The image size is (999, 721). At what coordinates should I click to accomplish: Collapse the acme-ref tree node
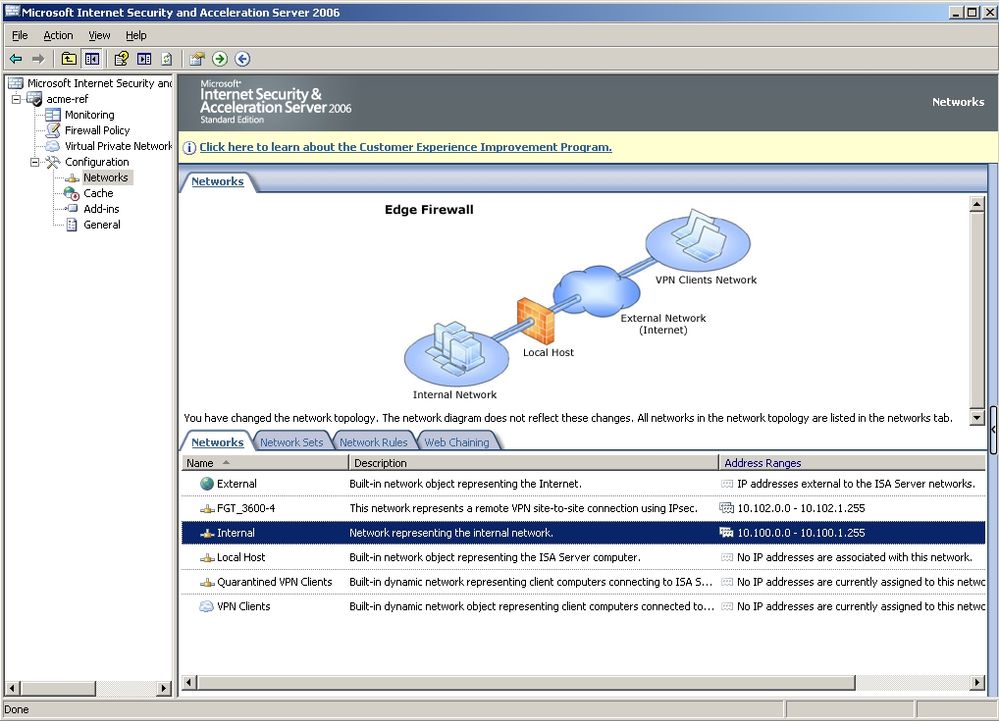click(x=17, y=99)
